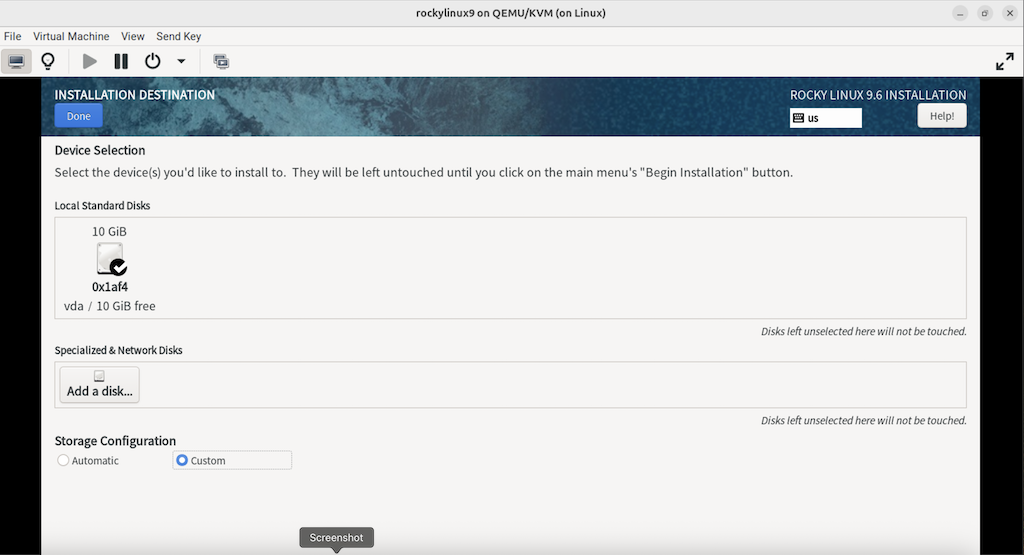The width and height of the screenshot is (1024, 555).
Task: Click the us keyboard layout indicator
Action: (825, 118)
